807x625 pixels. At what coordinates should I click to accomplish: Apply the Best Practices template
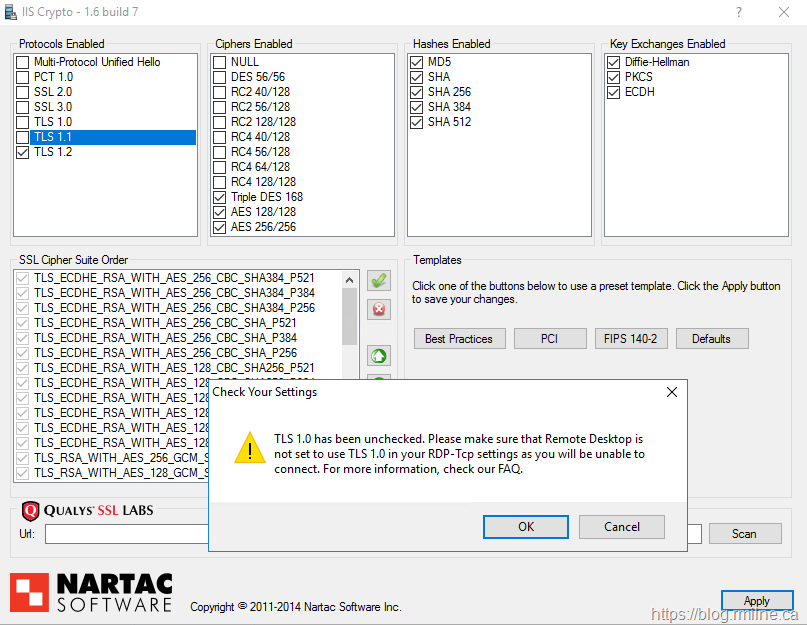(459, 339)
